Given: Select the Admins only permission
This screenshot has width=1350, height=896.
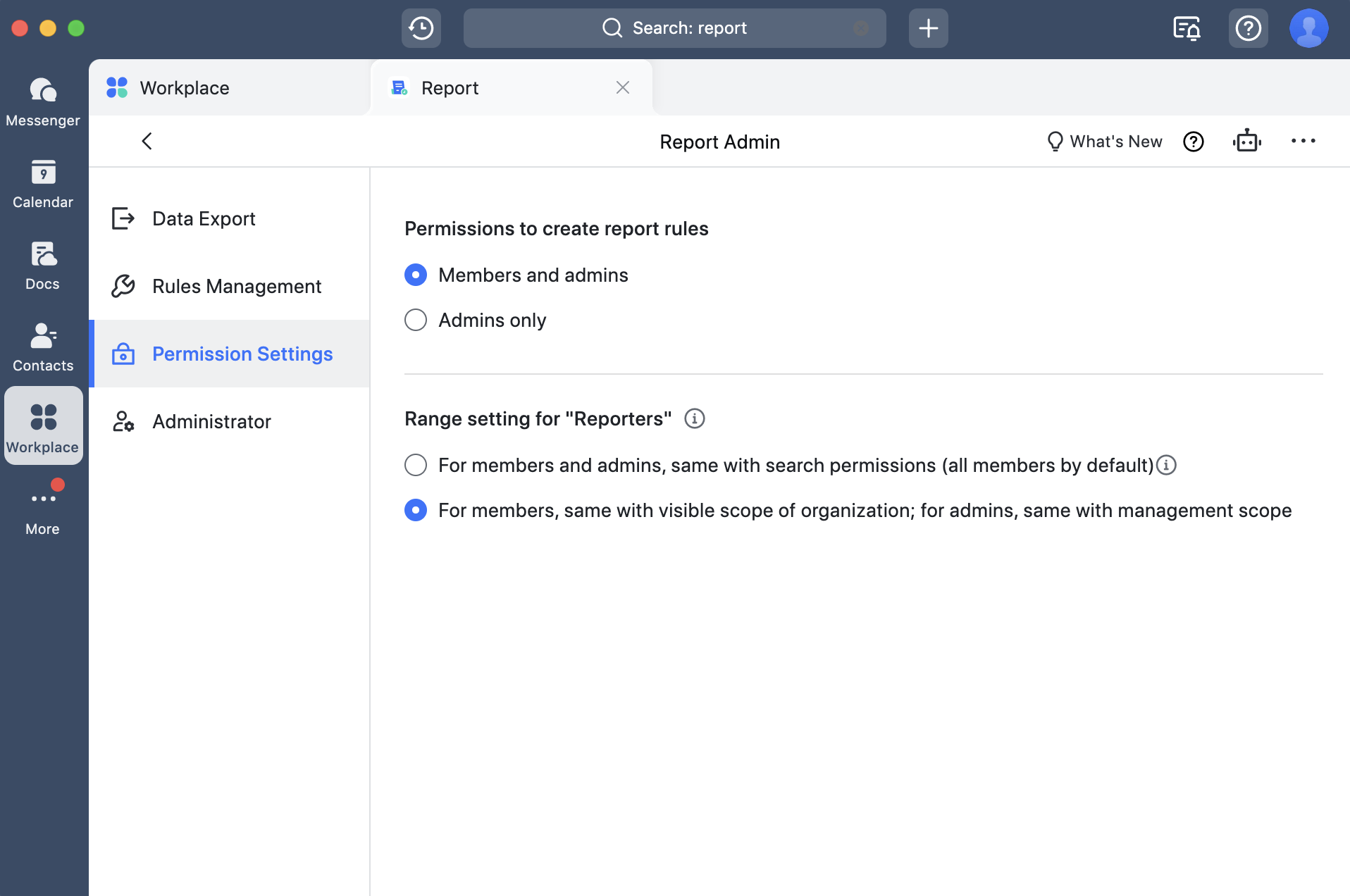Looking at the screenshot, I should [416, 320].
